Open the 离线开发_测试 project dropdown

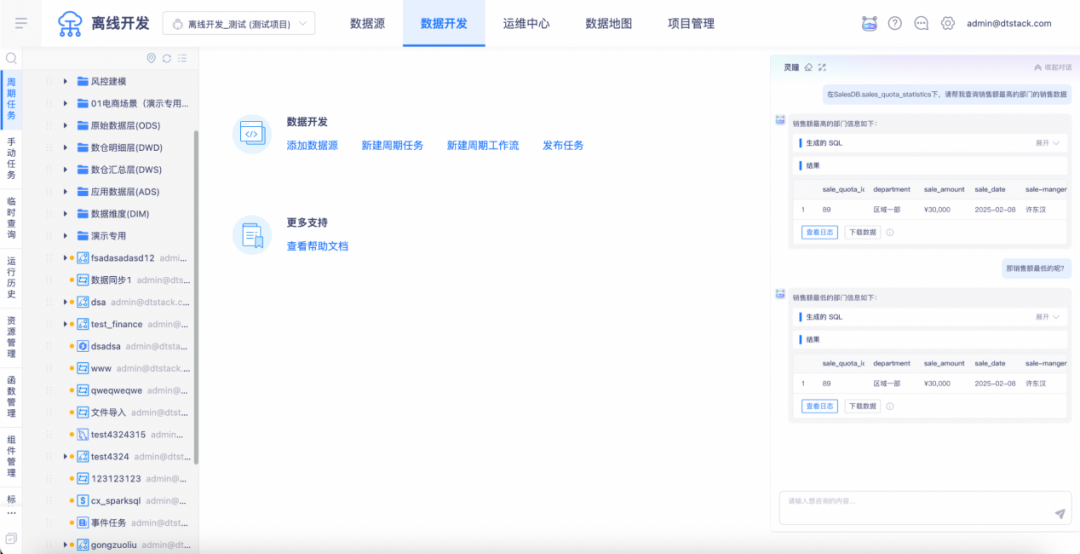point(238,23)
